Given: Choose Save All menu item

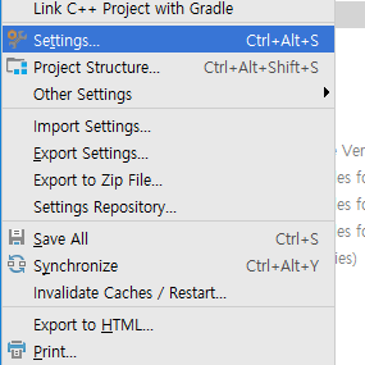Looking at the screenshot, I should tap(168, 239).
